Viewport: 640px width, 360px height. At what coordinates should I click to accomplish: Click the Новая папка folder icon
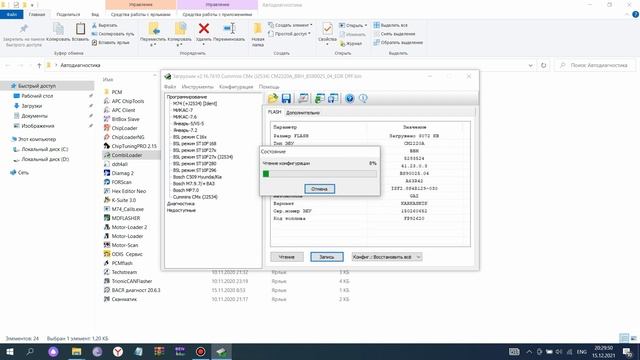click(258, 29)
